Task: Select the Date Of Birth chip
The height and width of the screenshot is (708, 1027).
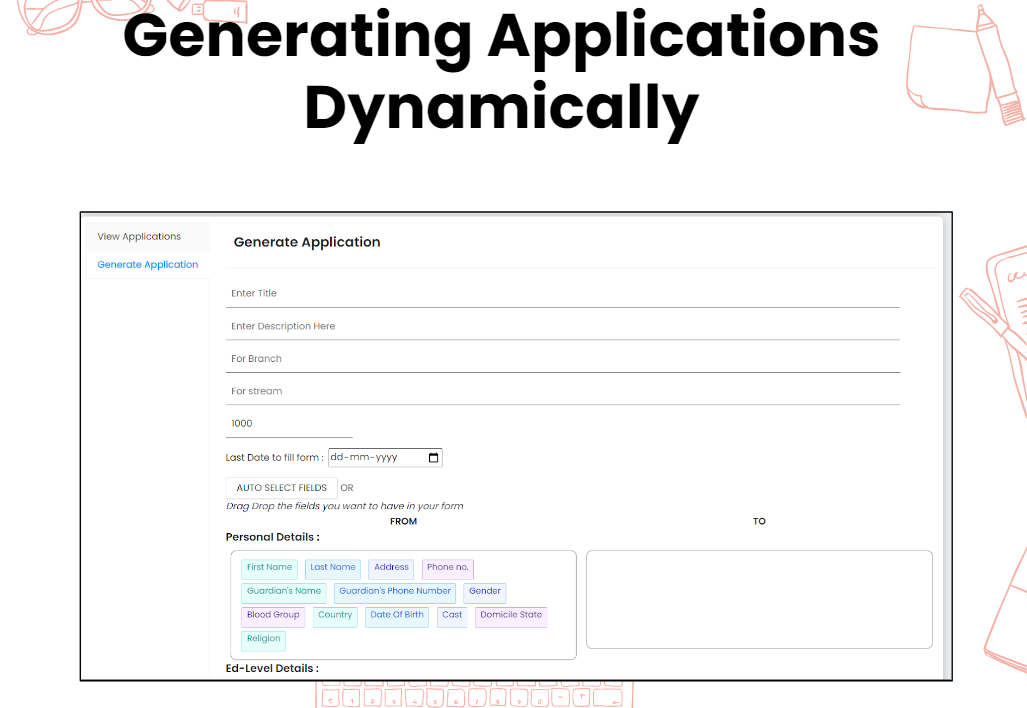Action: [x=397, y=616]
